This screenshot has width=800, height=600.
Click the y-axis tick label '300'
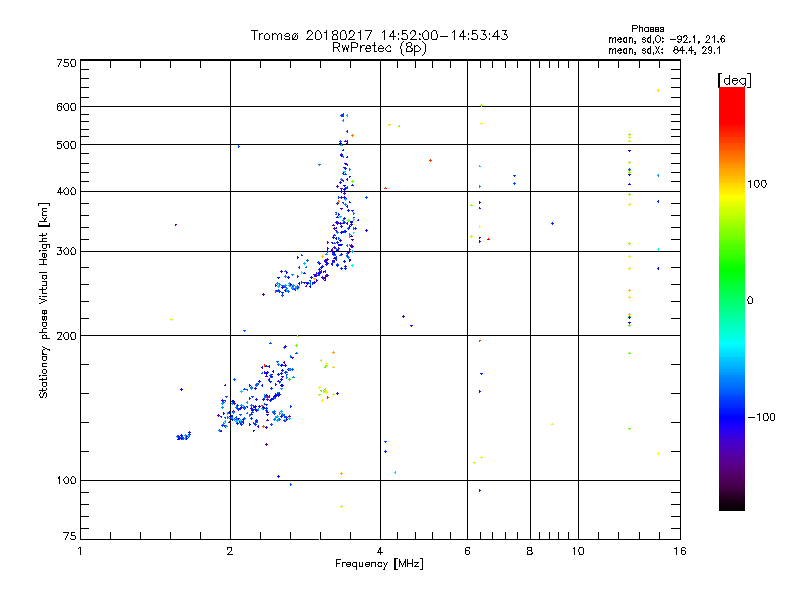click(x=66, y=252)
